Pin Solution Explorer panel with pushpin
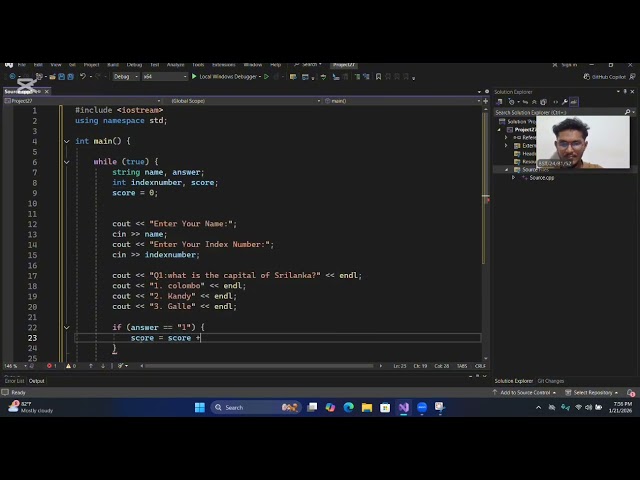The height and width of the screenshot is (480, 640). [625, 91]
